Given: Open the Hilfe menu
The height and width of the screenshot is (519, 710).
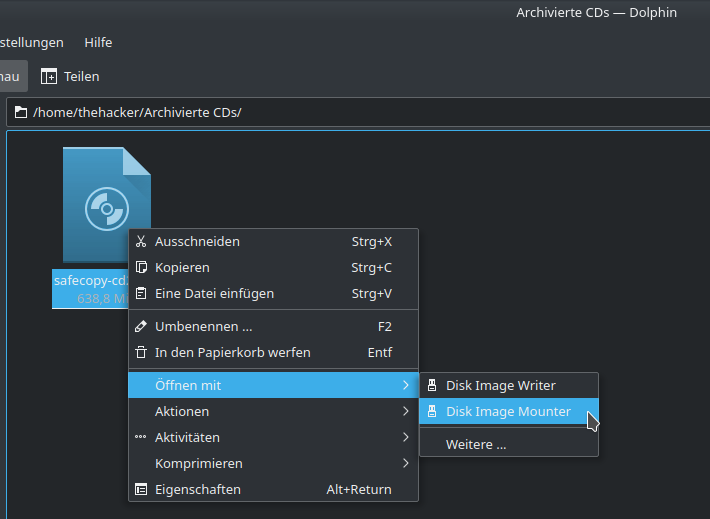Looking at the screenshot, I should [x=98, y=42].
